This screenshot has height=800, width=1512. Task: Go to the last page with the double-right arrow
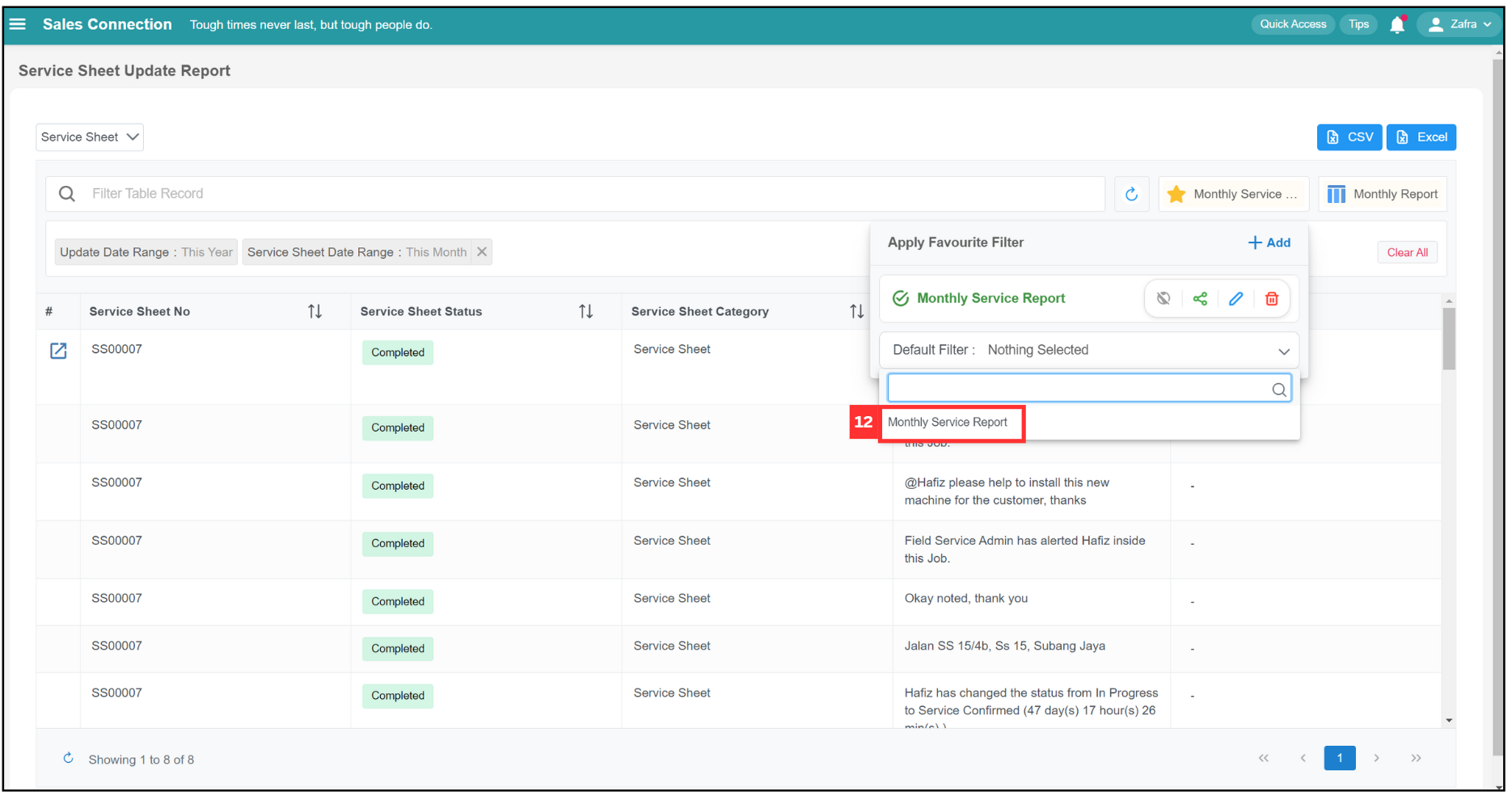(1416, 758)
